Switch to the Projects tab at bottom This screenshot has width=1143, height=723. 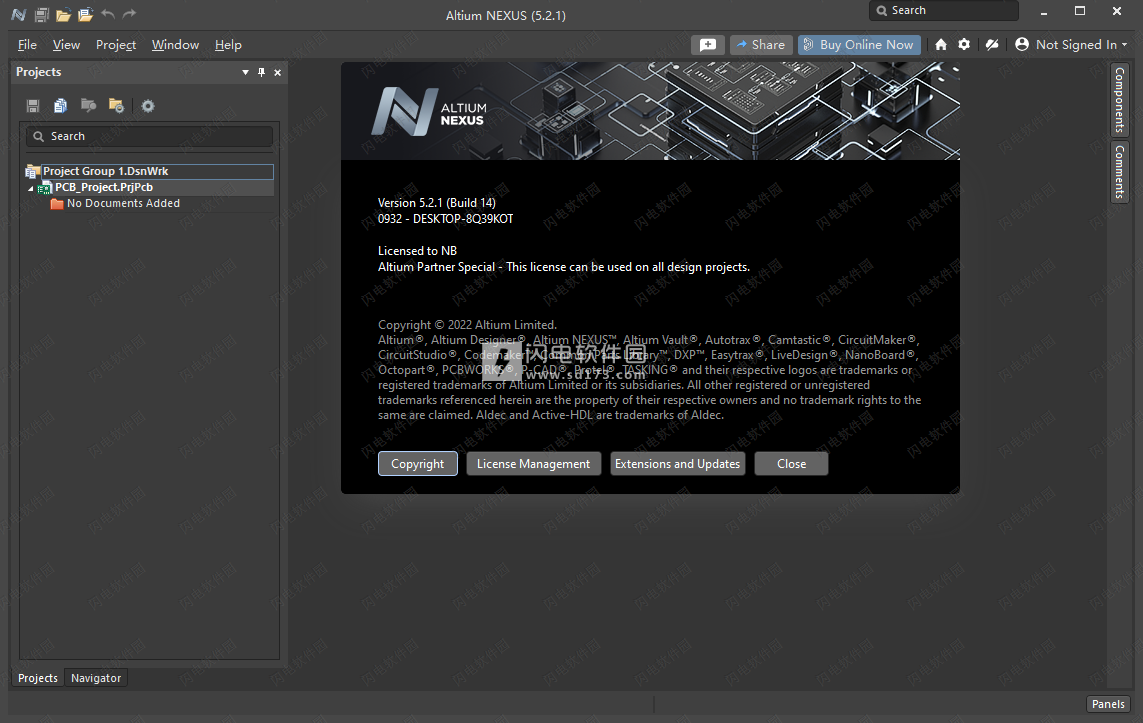coord(38,678)
